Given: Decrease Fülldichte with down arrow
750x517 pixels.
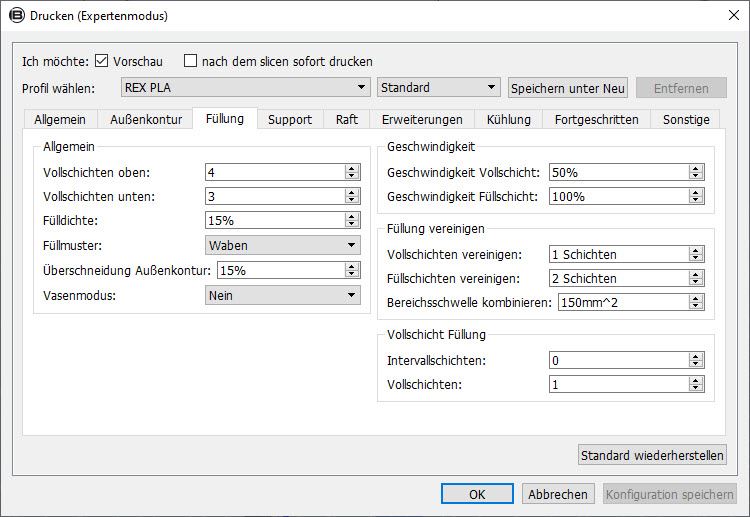Looking at the screenshot, I should tap(352, 224).
